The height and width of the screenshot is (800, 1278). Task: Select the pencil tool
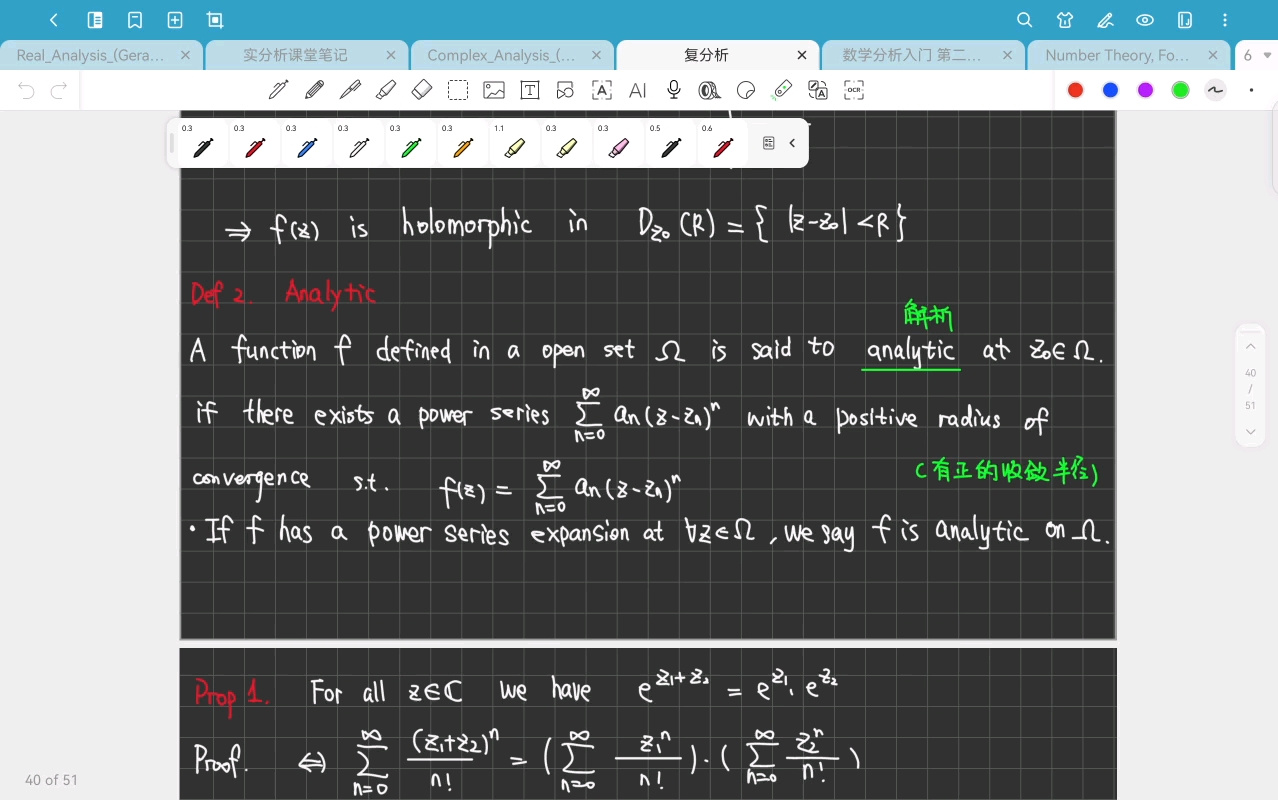click(314, 90)
